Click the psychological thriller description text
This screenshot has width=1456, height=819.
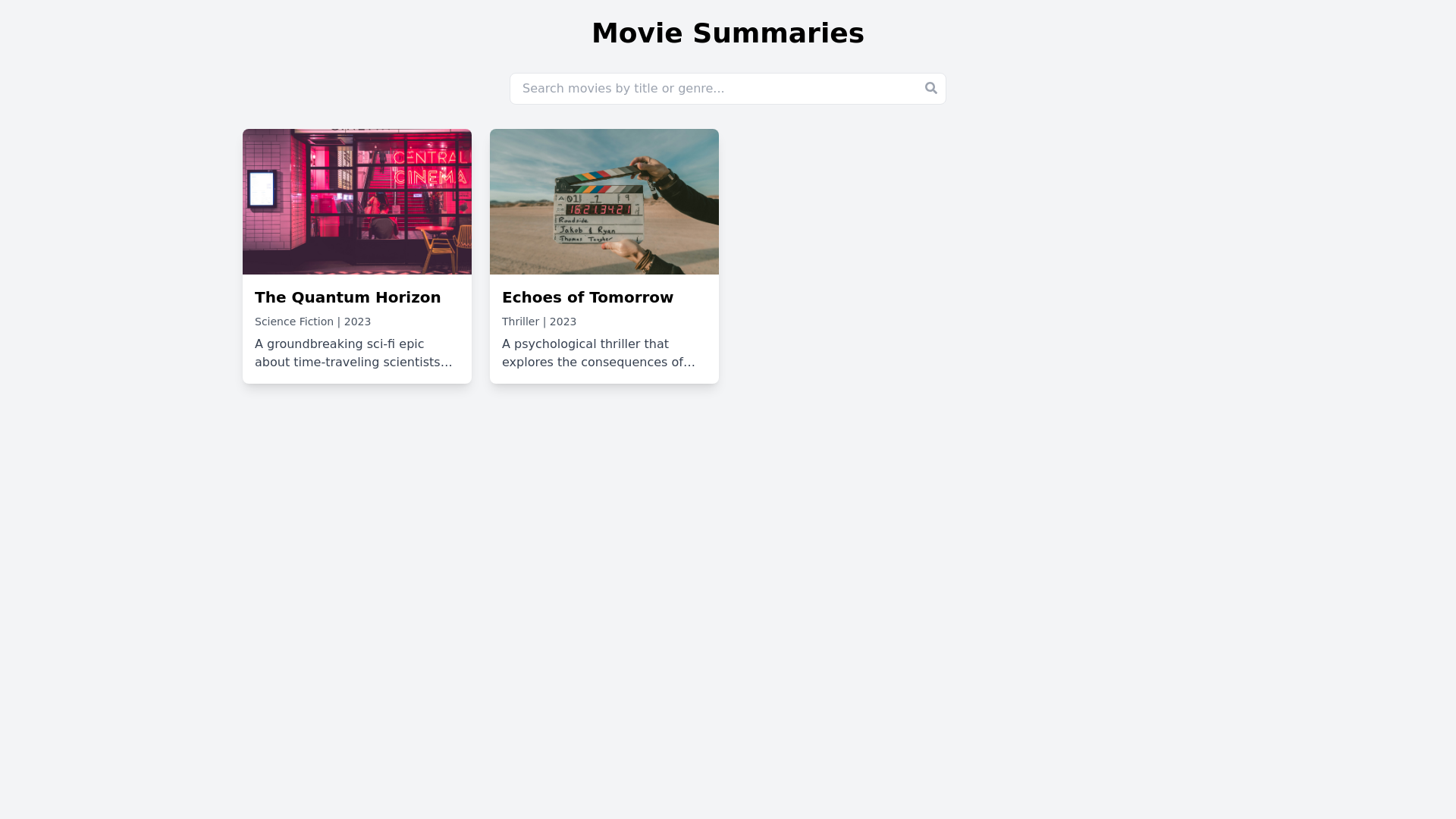click(x=598, y=353)
